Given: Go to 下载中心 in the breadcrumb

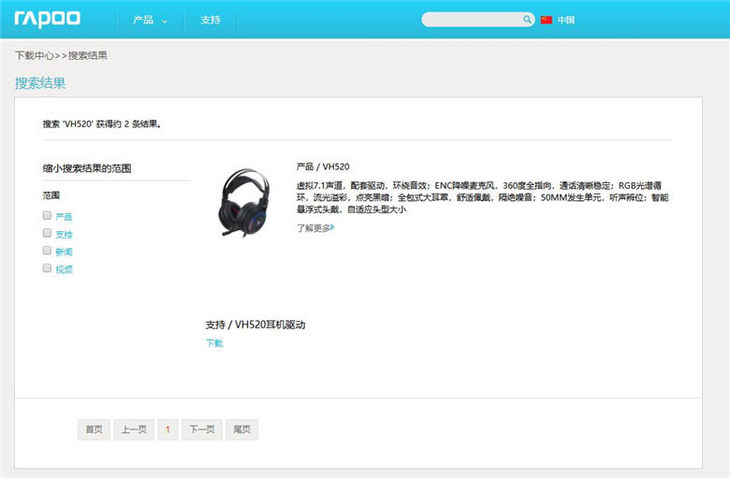Looking at the screenshot, I should 34,55.
